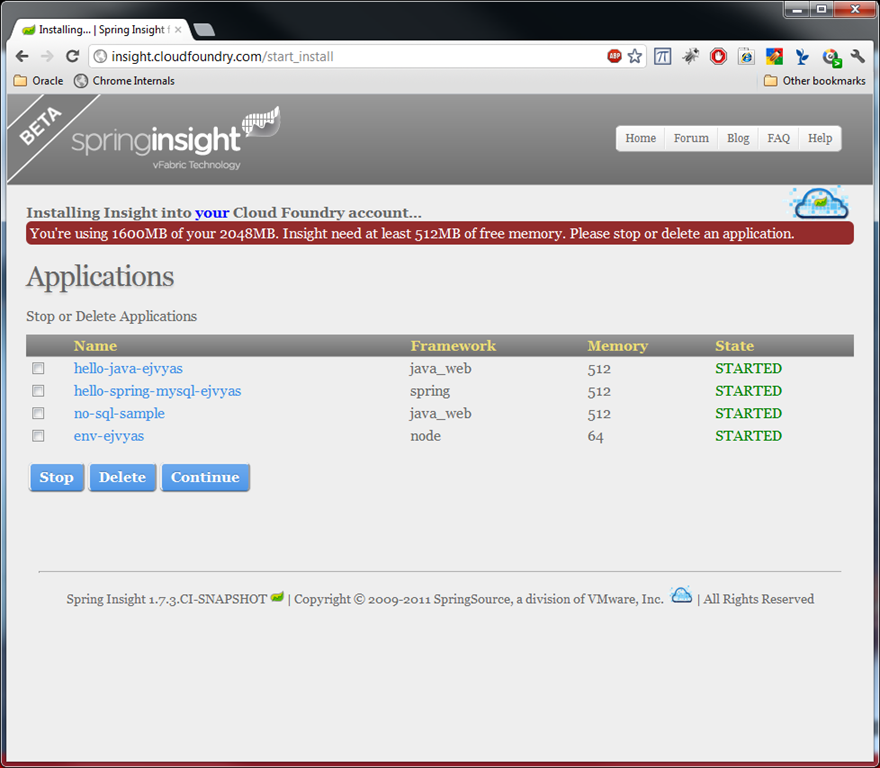The height and width of the screenshot is (768, 880).
Task: Open the hello-spring-mysql-ejvyas application link
Action: pyautogui.click(x=157, y=391)
